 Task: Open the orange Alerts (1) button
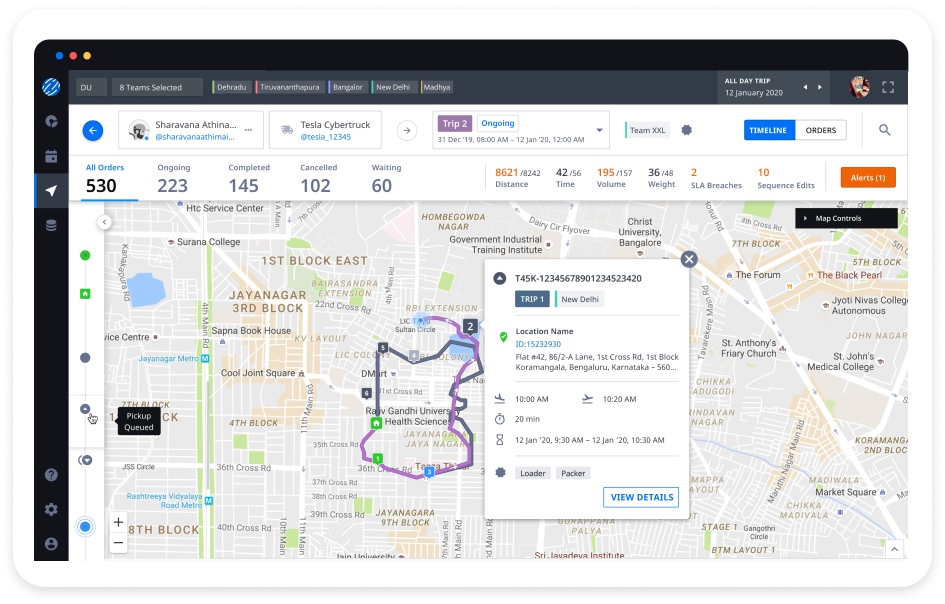[x=867, y=178]
